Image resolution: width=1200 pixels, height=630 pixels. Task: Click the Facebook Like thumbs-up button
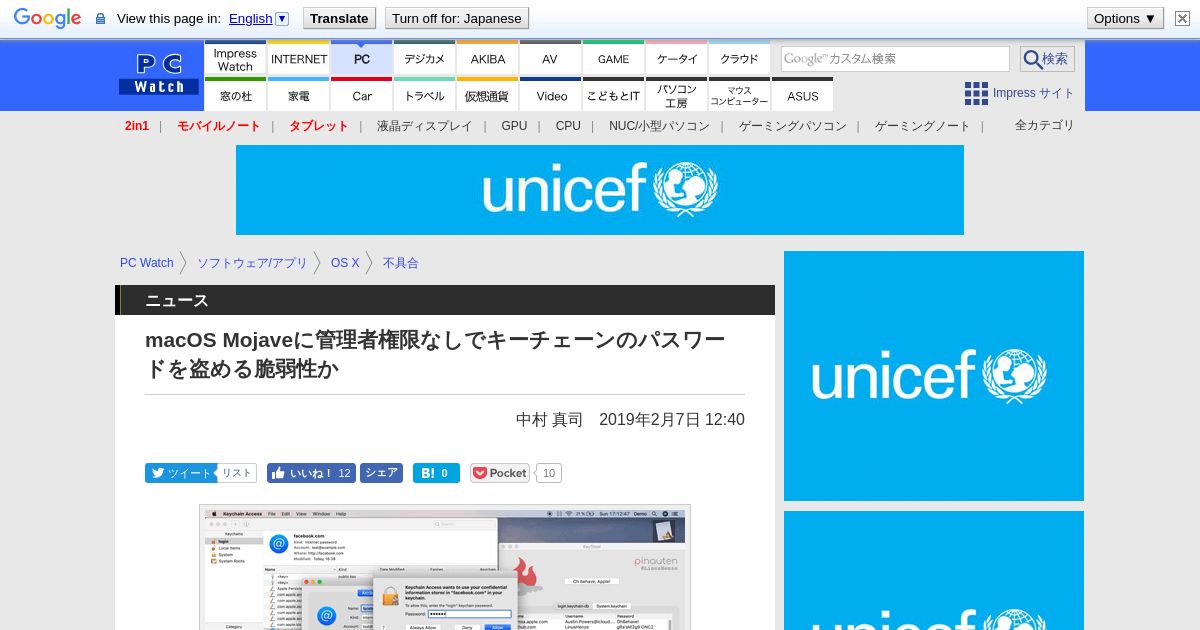pos(311,473)
